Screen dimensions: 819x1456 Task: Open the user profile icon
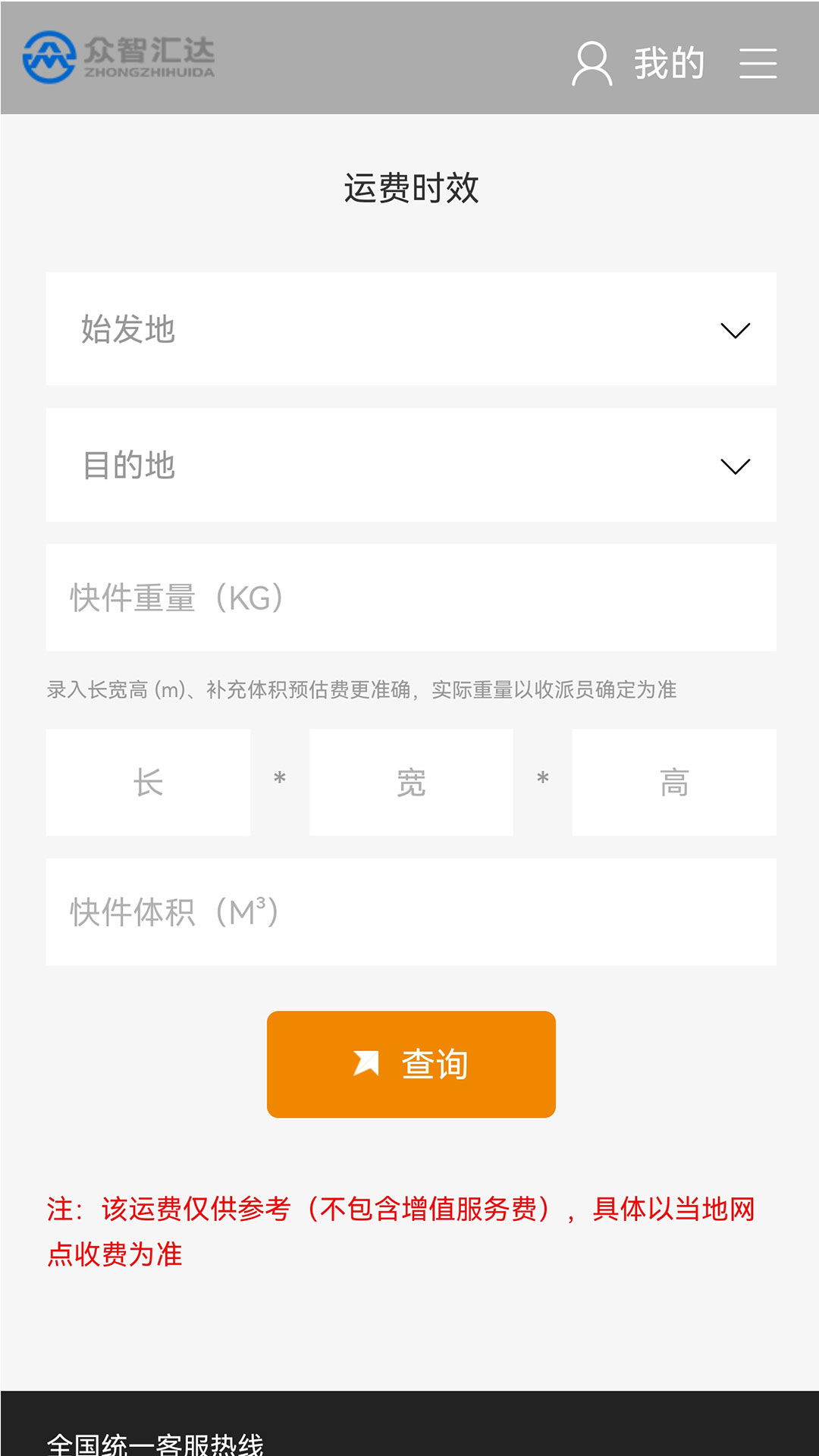(x=591, y=64)
